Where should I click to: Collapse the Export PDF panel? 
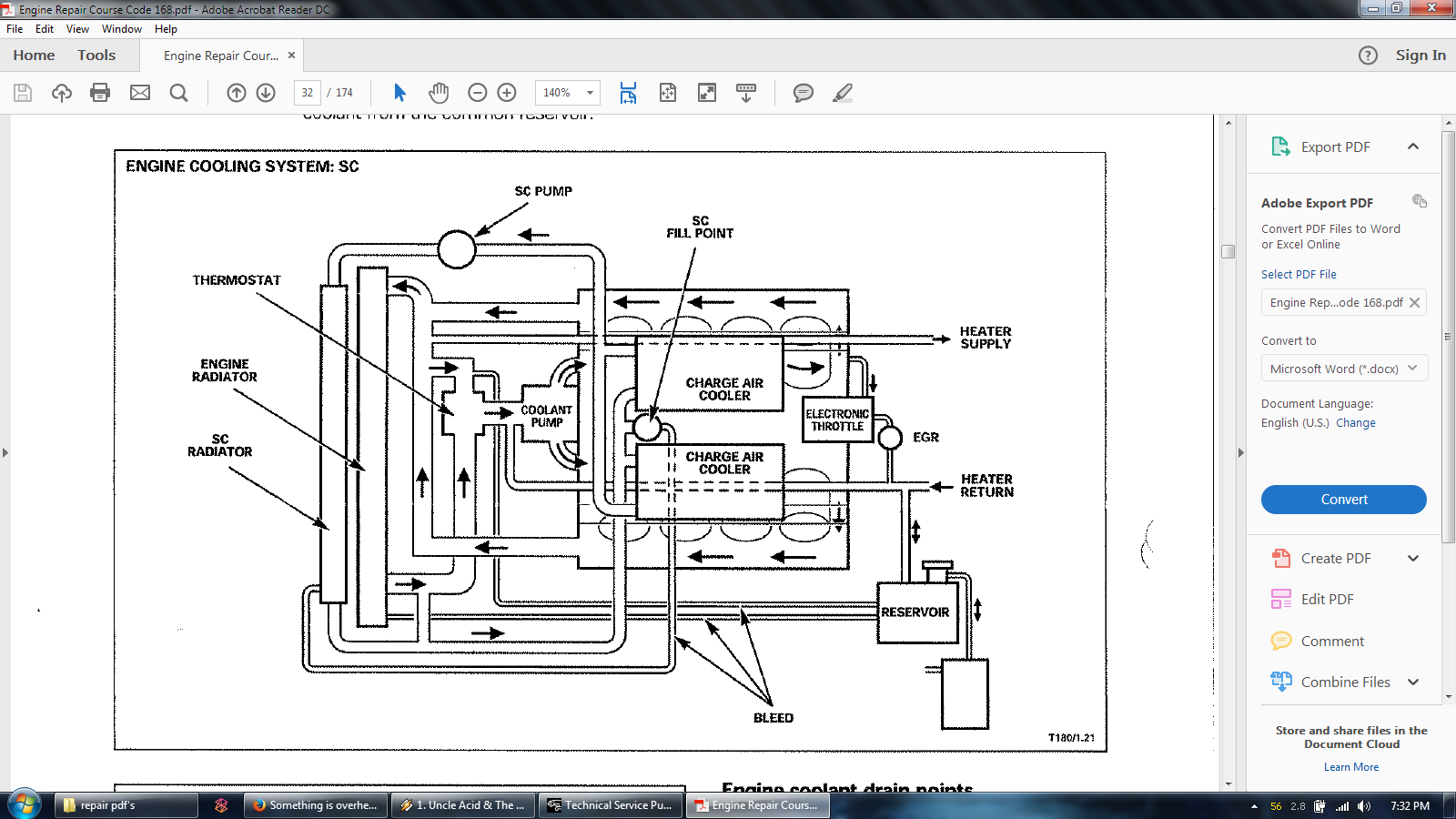[1413, 147]
